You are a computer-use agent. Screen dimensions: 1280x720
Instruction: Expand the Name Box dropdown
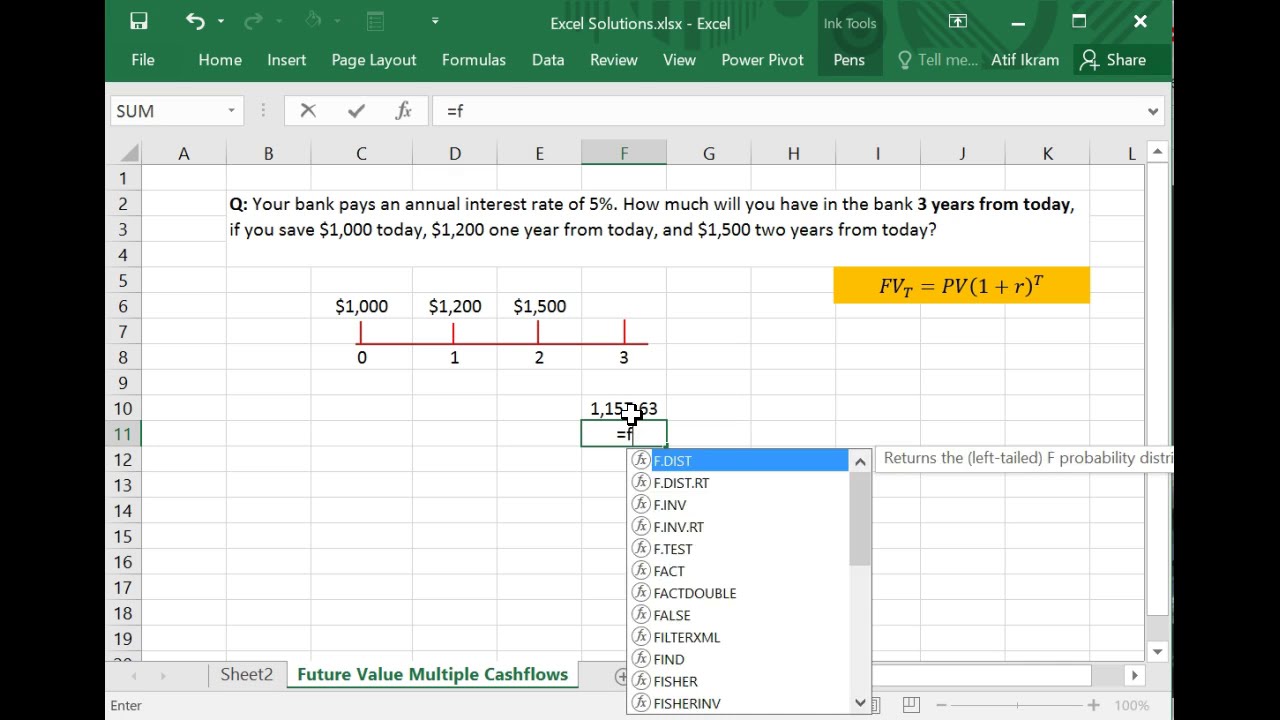pos(231,111)
